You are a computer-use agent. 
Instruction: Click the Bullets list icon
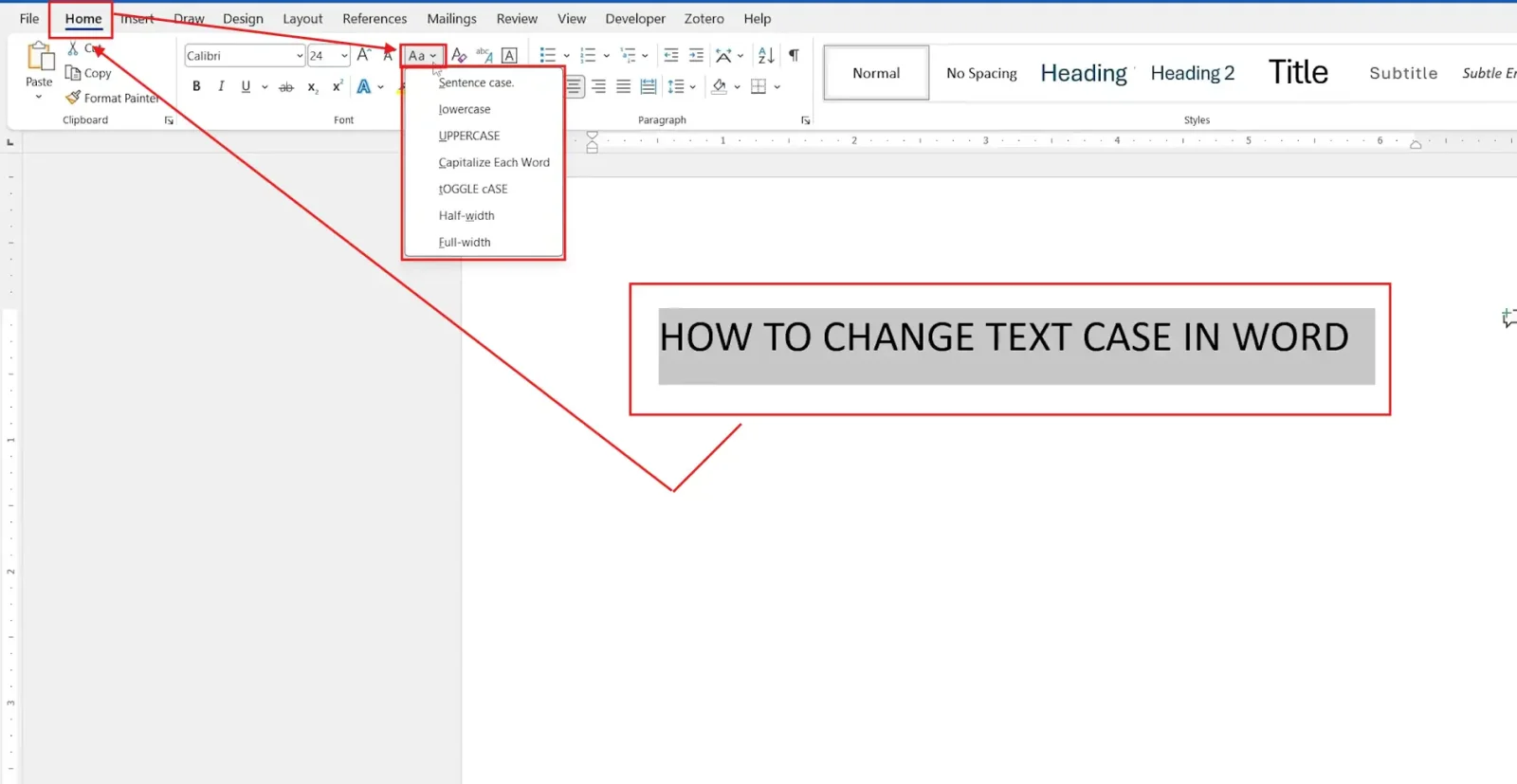pyautogui.click(x=547, y=56)
